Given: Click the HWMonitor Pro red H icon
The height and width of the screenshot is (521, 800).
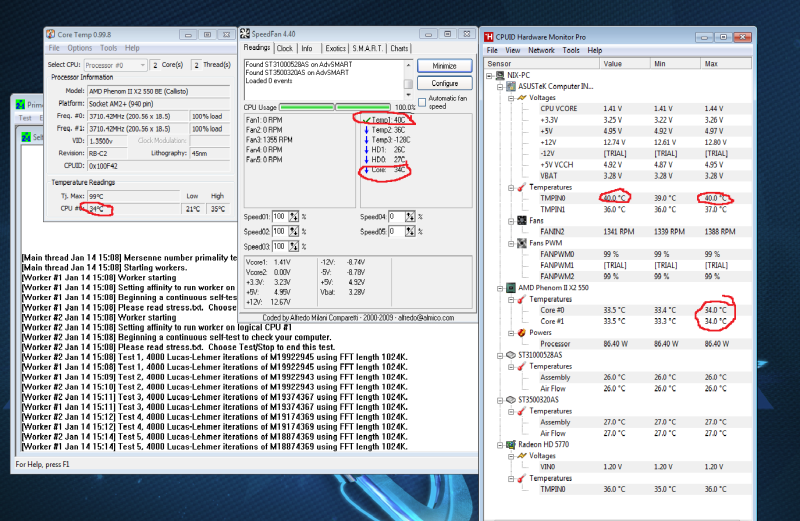Looking at the screenshot, I should point(489,37).
